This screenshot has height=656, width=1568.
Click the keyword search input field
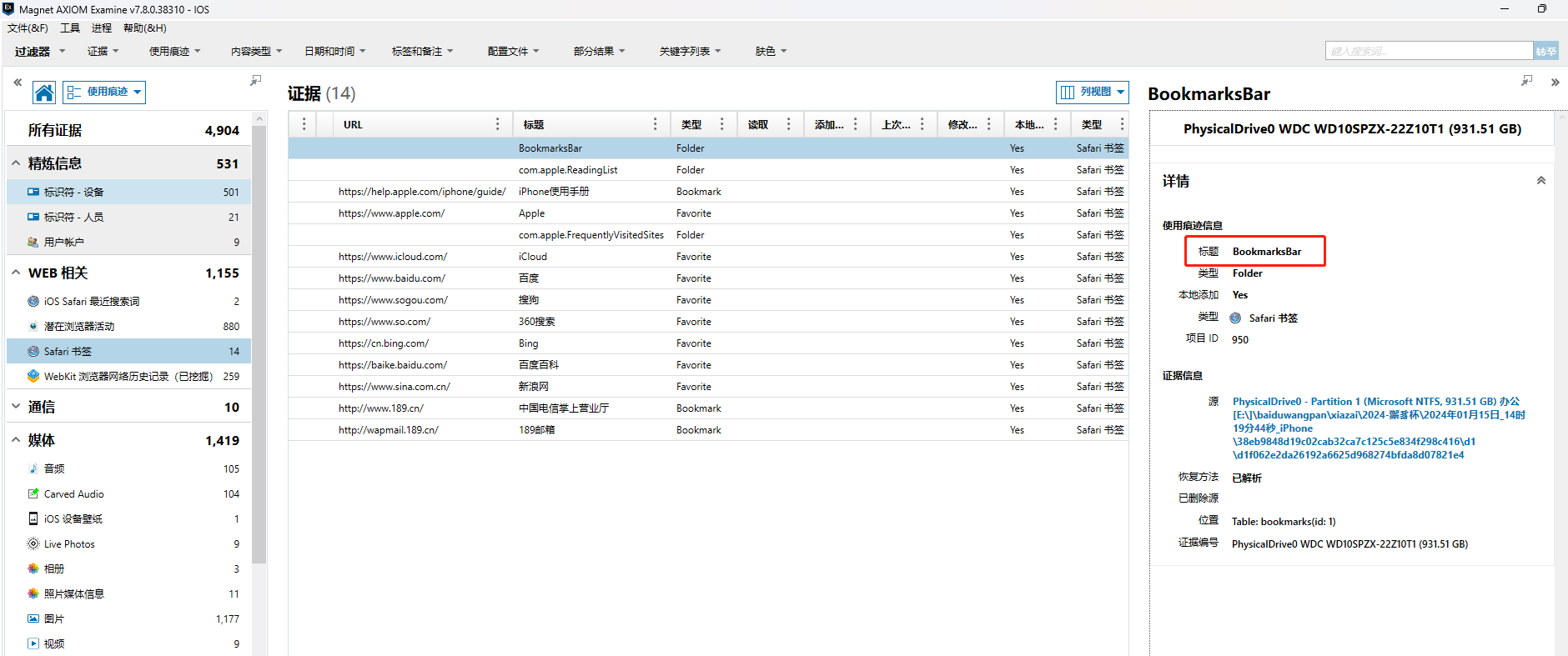tap(1429, 51)
